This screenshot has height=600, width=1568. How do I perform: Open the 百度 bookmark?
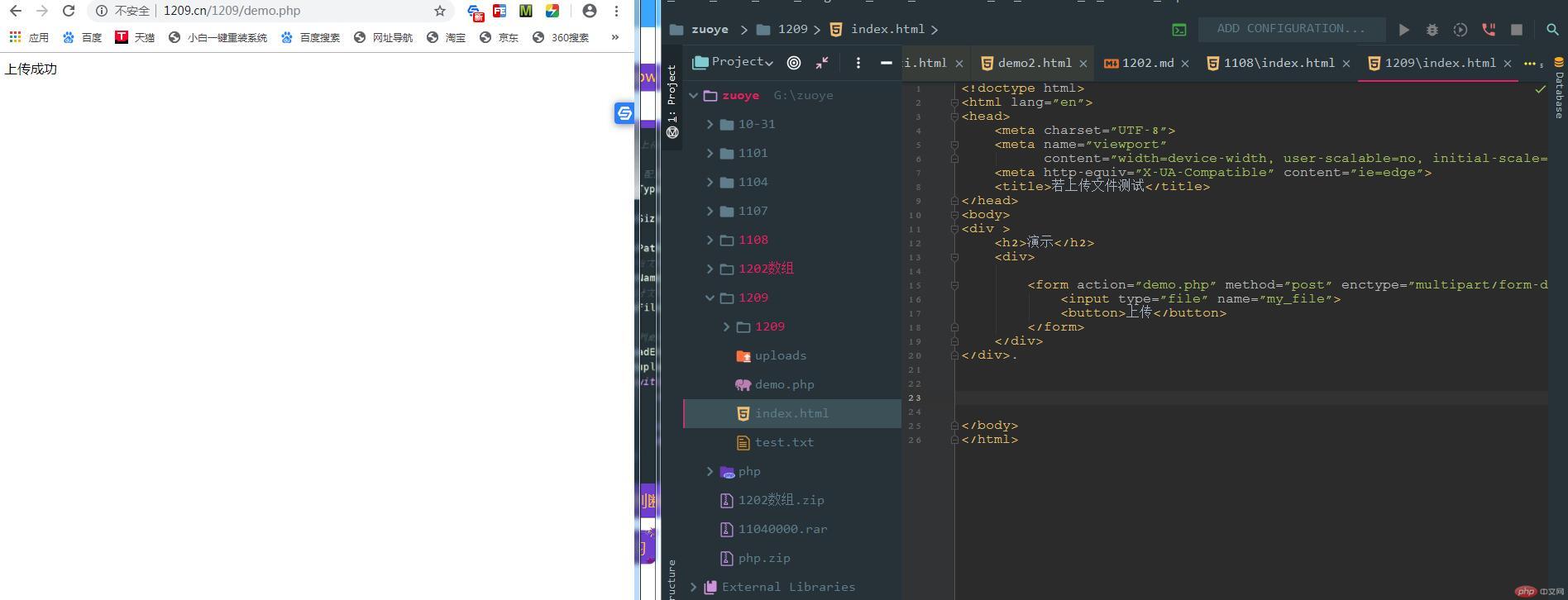pos(82,37)
